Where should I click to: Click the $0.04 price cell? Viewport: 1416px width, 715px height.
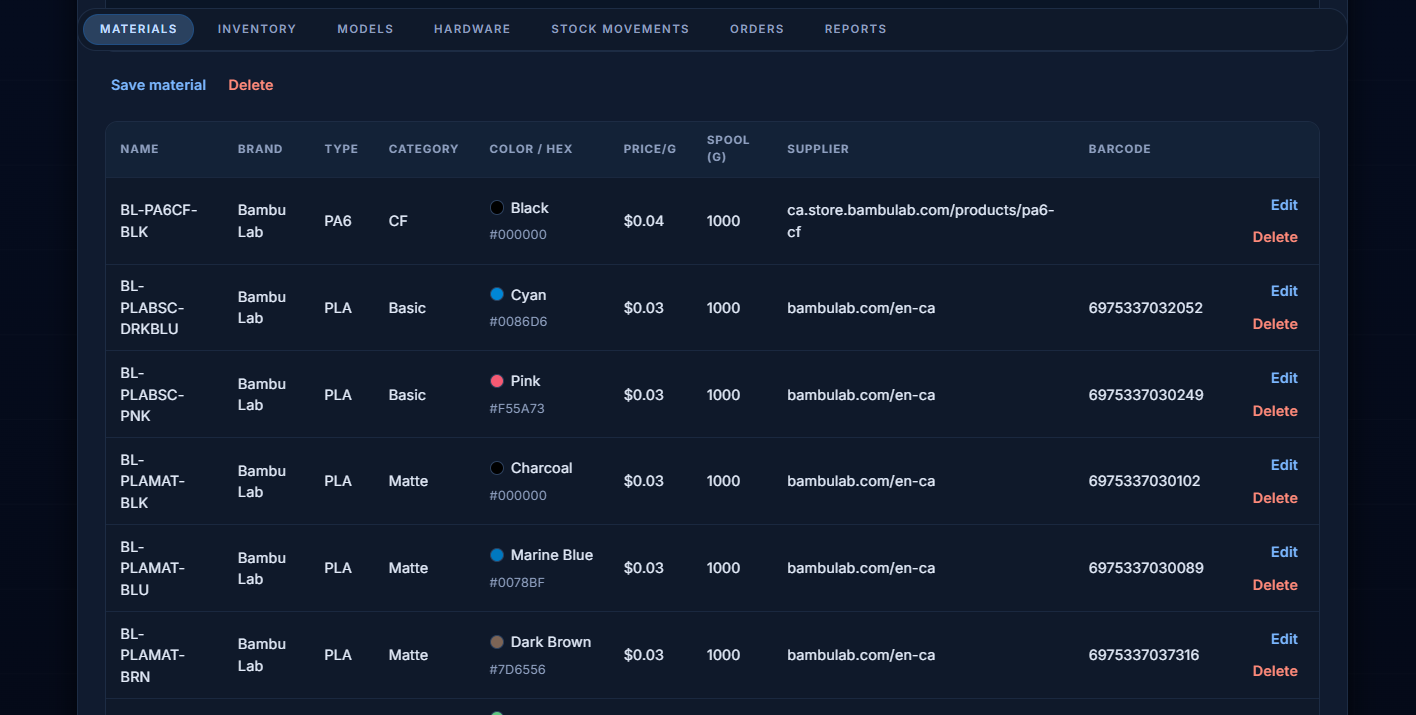(644, 221)
